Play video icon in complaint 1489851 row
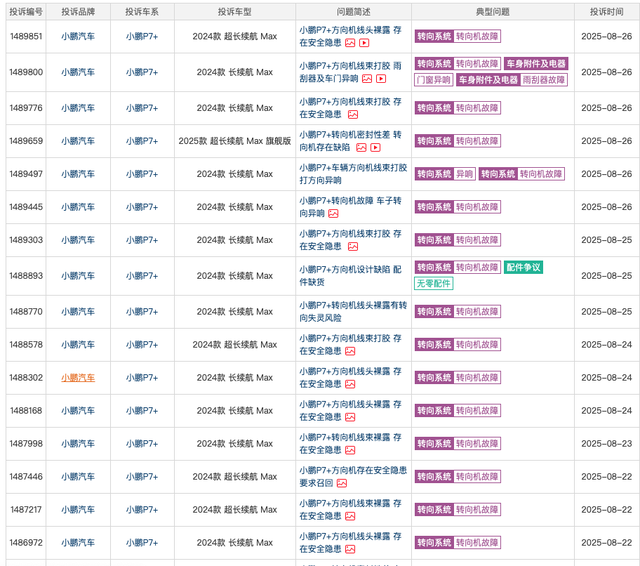The image size is (640, 566). tap(364, 43)
